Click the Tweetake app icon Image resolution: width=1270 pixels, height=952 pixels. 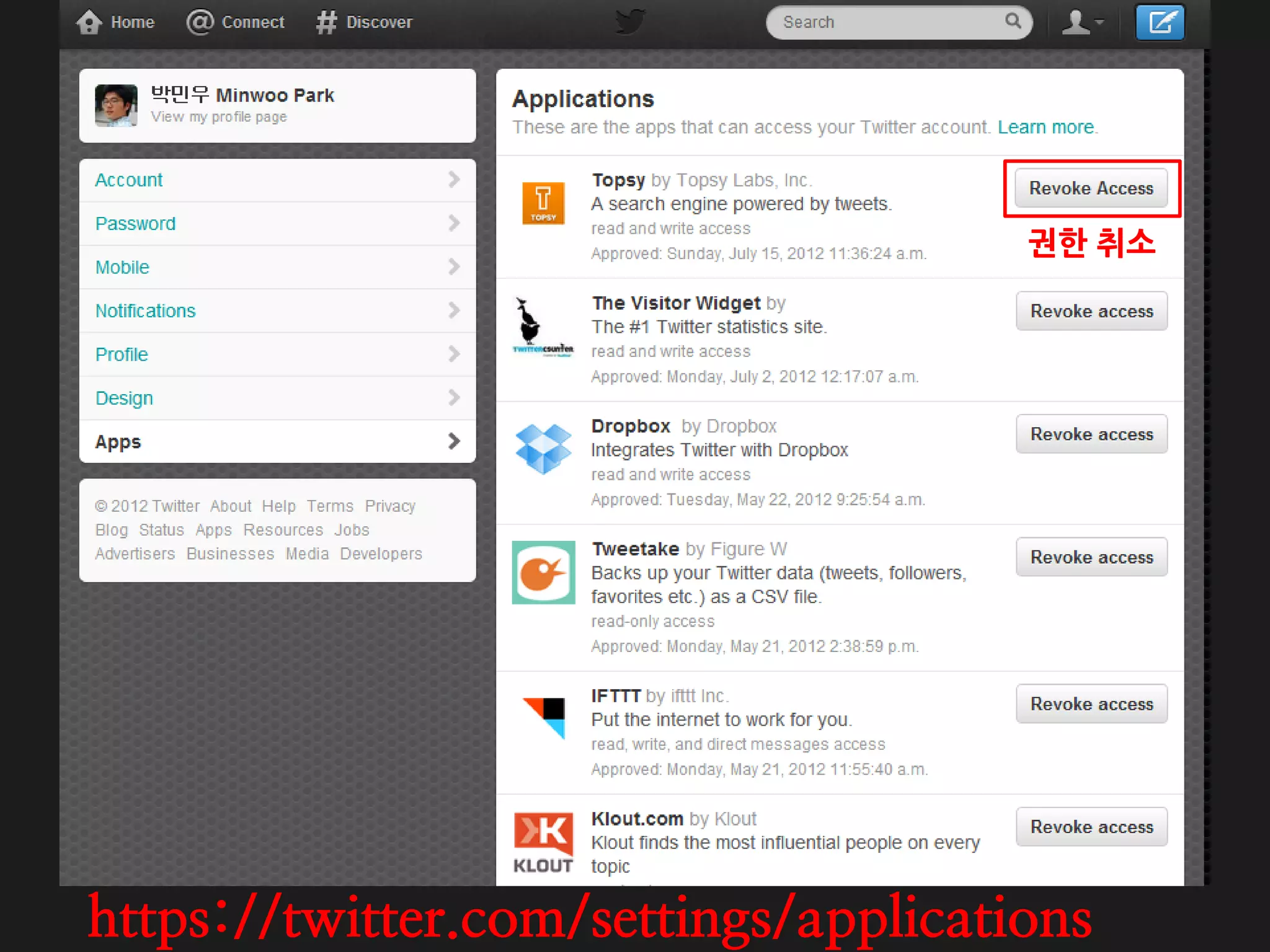coord(543,572)
